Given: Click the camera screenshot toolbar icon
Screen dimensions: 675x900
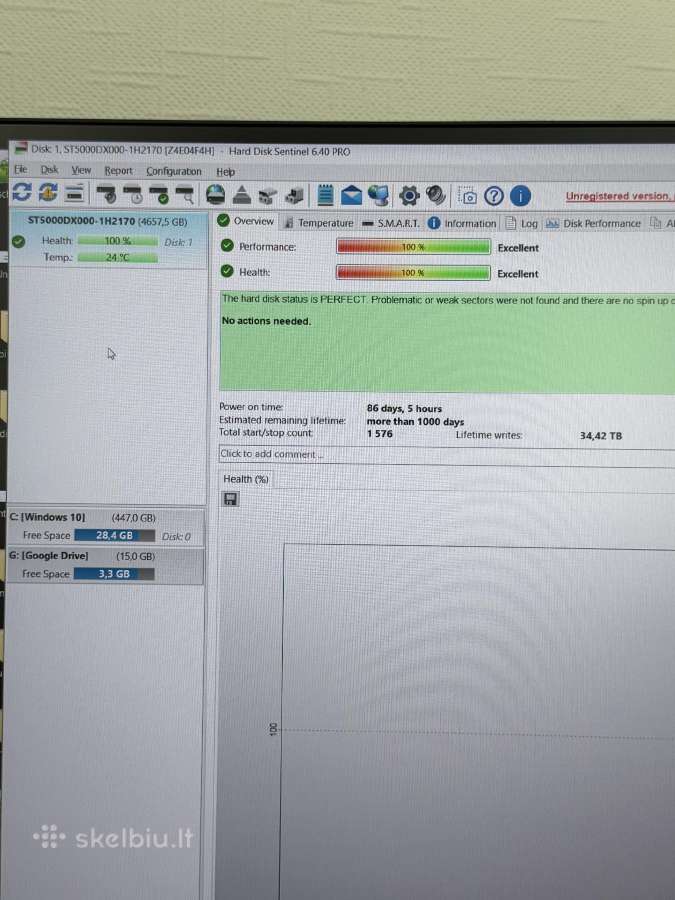Looking at the screenshot, I should [467, 196].
